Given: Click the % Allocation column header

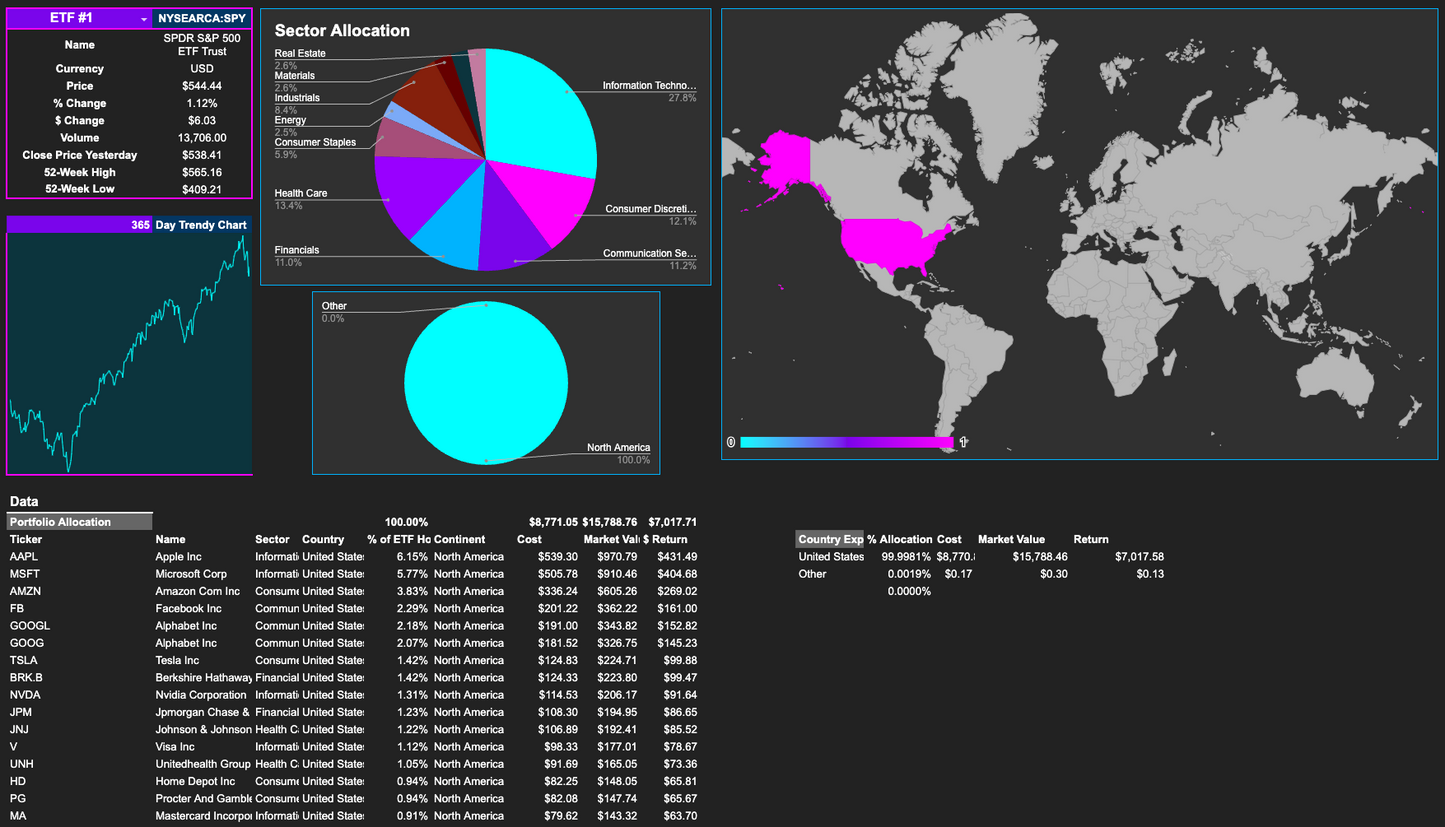Looking at the screenshot, I should 899,539.
